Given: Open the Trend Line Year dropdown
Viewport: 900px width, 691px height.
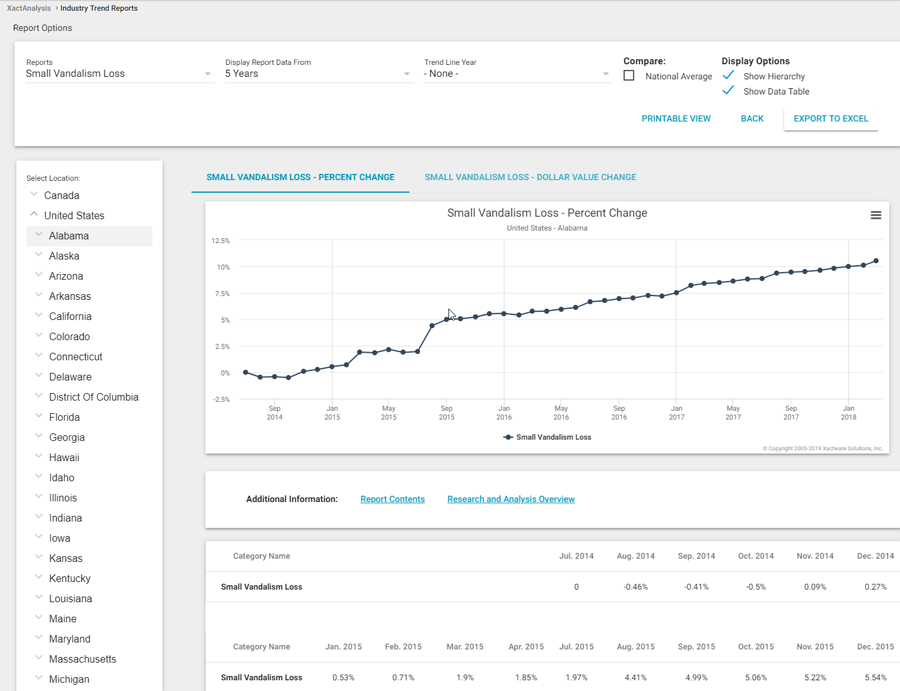Looking at the screenshot, I should pos(516,74).
